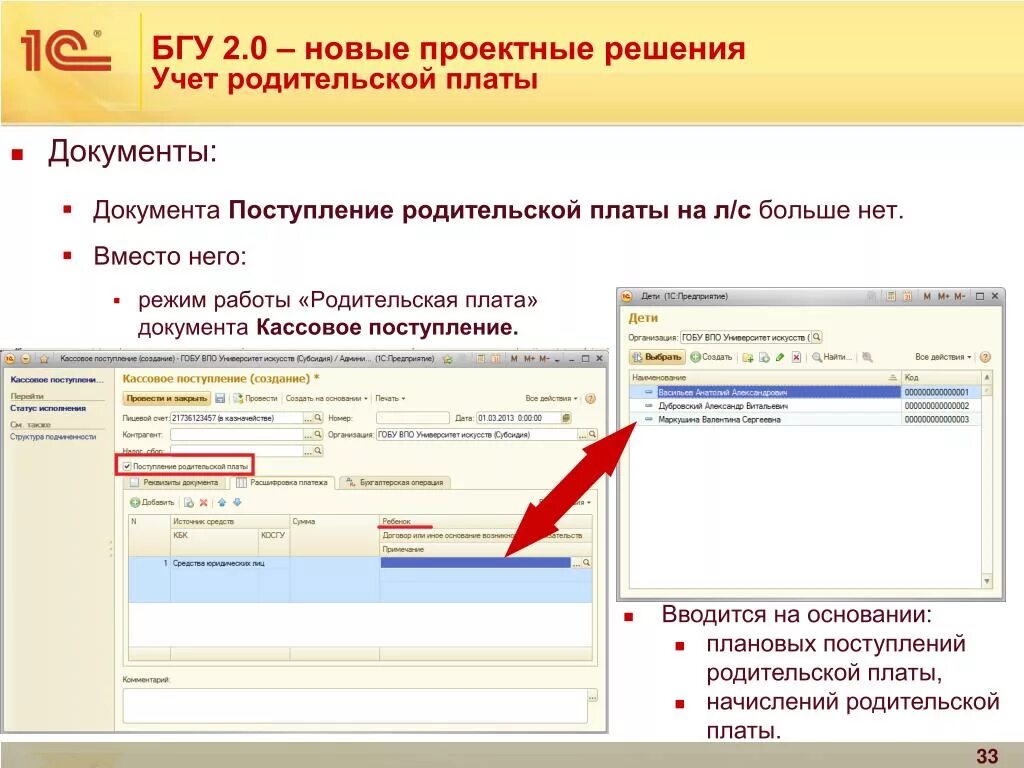
Task: Sort by the Наименование column header
Action: click(x=765, y=377)
